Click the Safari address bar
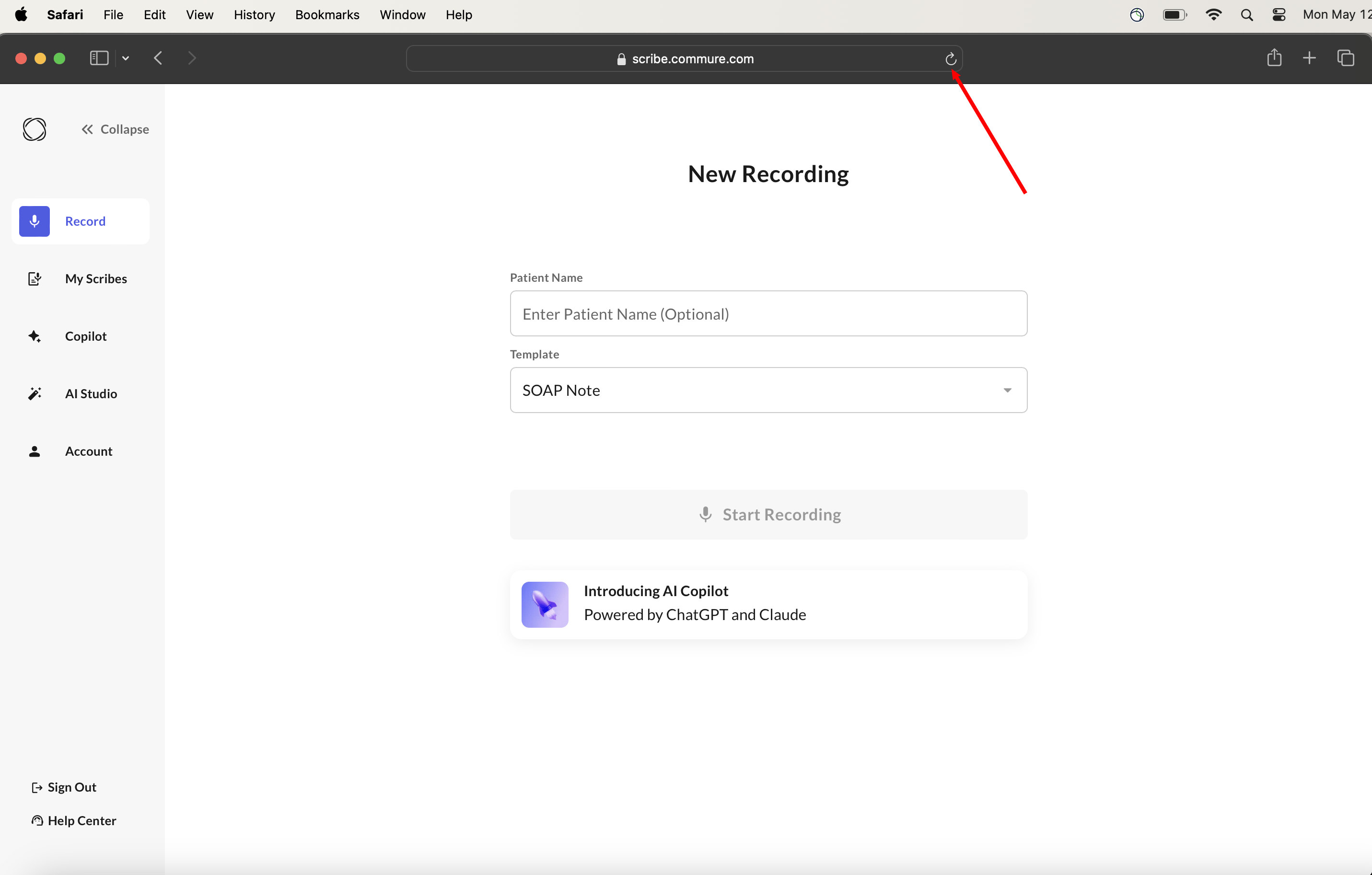1372x875 pixels. coord(684,58)
